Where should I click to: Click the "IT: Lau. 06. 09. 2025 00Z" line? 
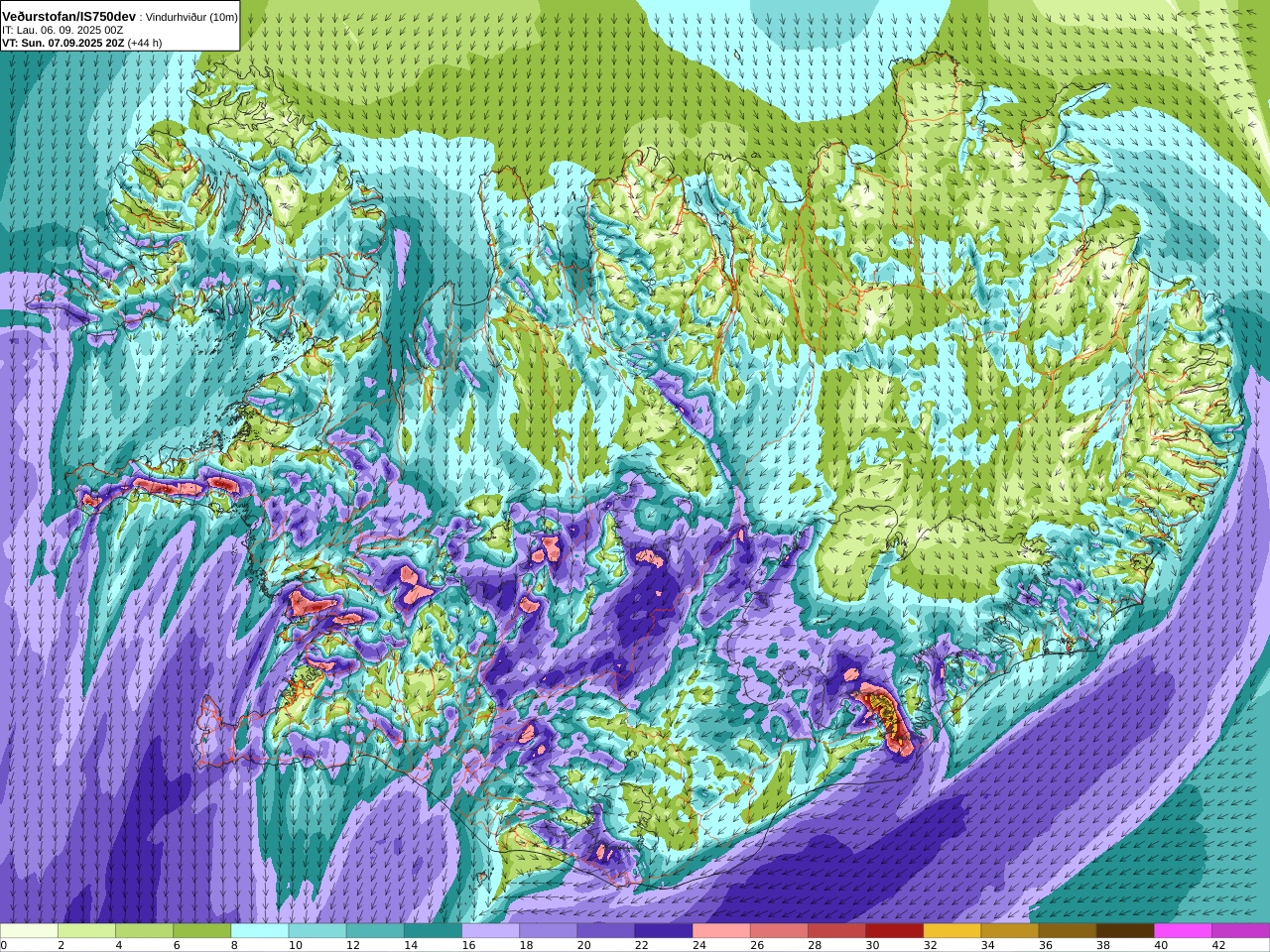[x=63, y=30]
